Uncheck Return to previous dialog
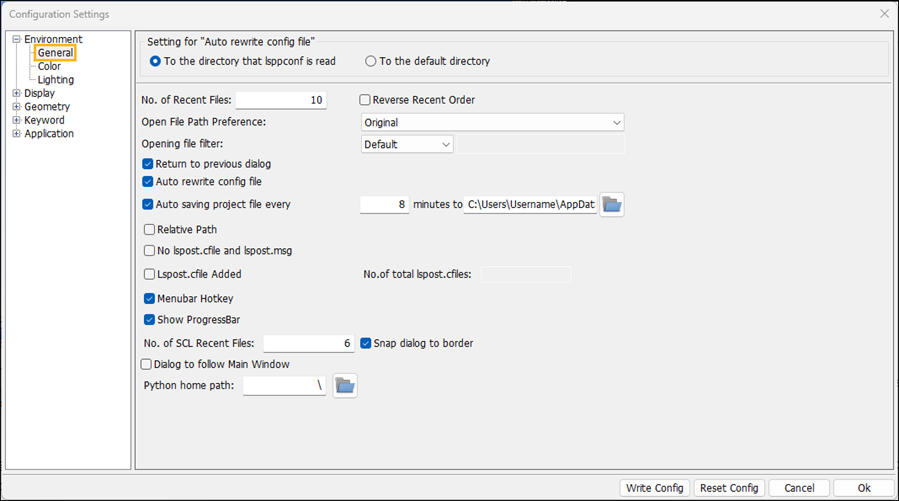 (x=148, y=163)
